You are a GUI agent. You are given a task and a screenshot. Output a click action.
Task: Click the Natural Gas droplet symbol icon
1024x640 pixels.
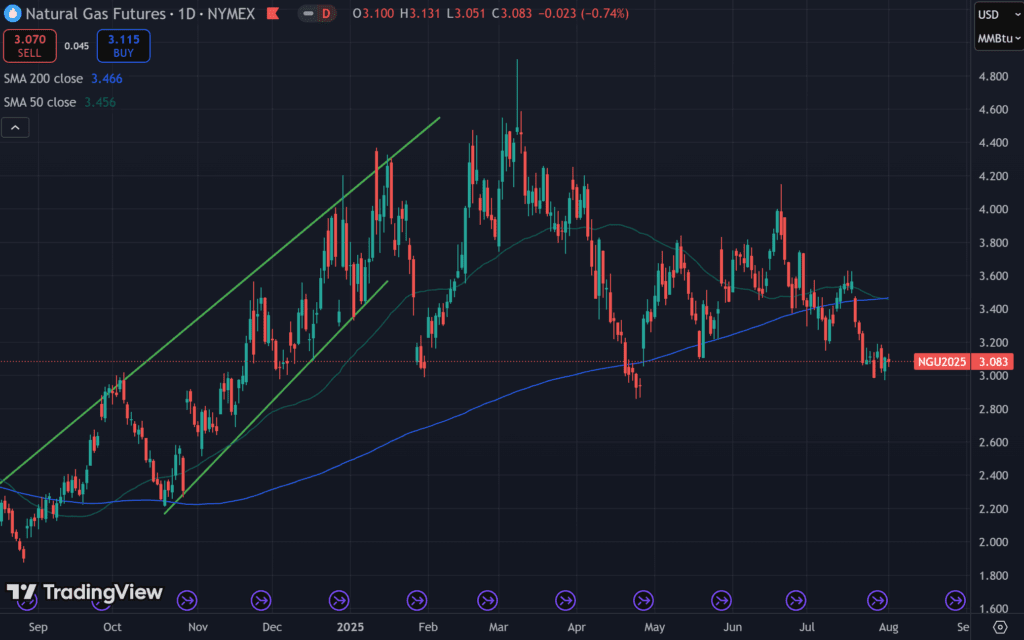click(x=11, y=14)
